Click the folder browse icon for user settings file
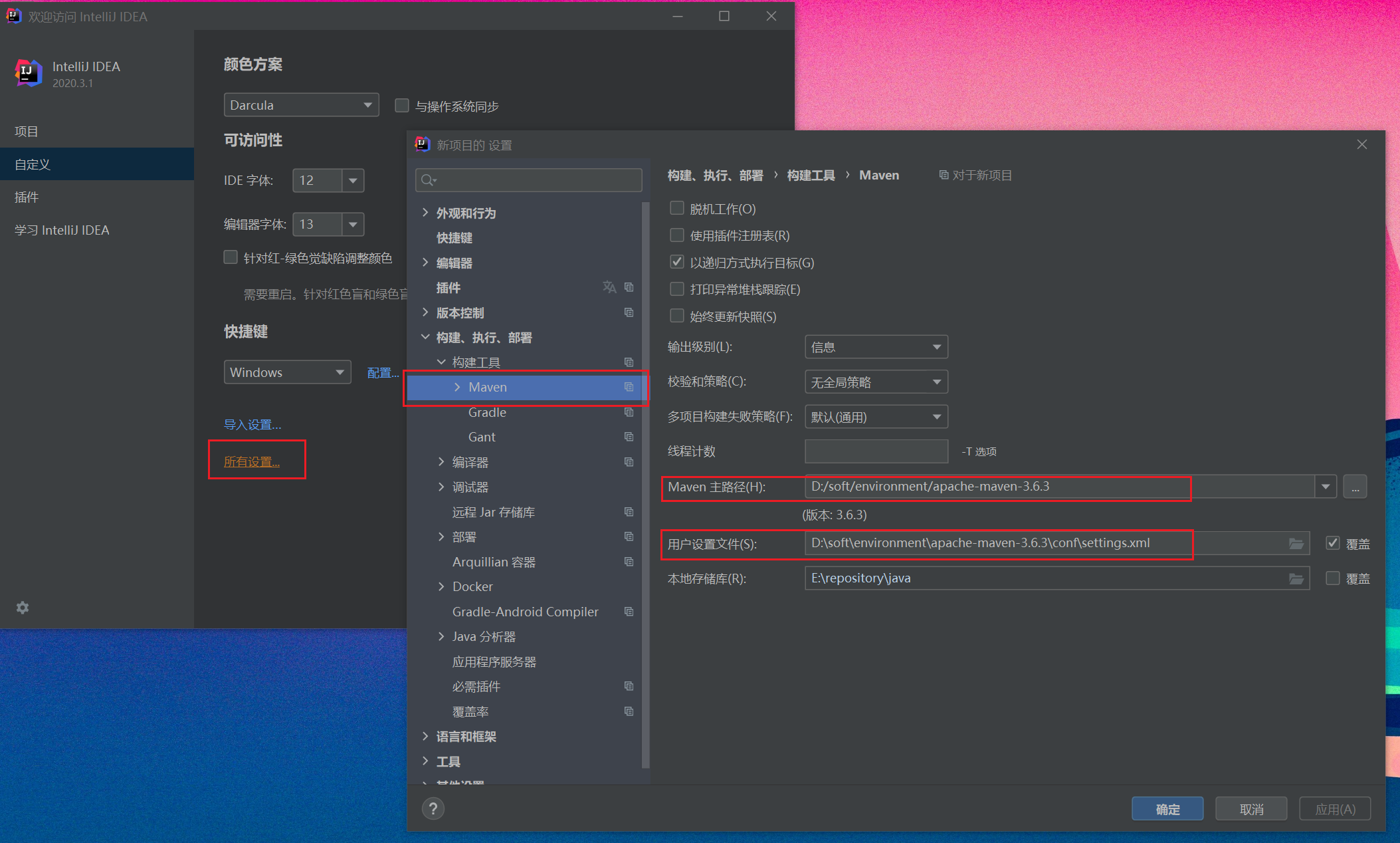This screenshot has width=1400, height=843. 1296,544
